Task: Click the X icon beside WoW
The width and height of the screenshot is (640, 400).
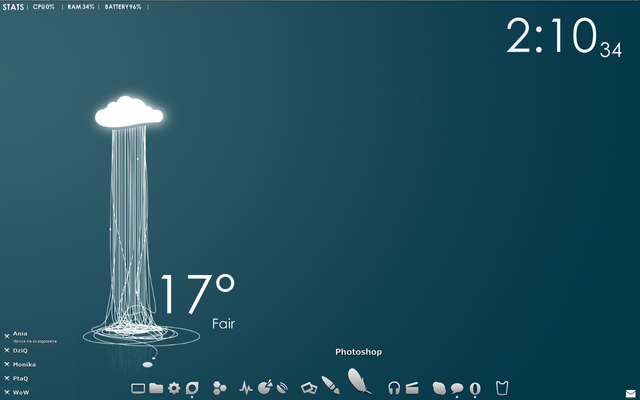Action: [x=7, y=392]
